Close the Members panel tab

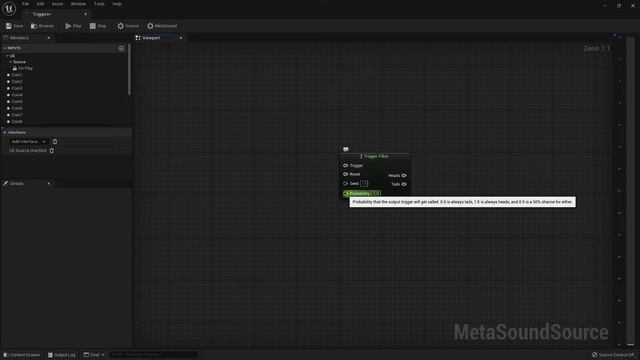(49, 38)
